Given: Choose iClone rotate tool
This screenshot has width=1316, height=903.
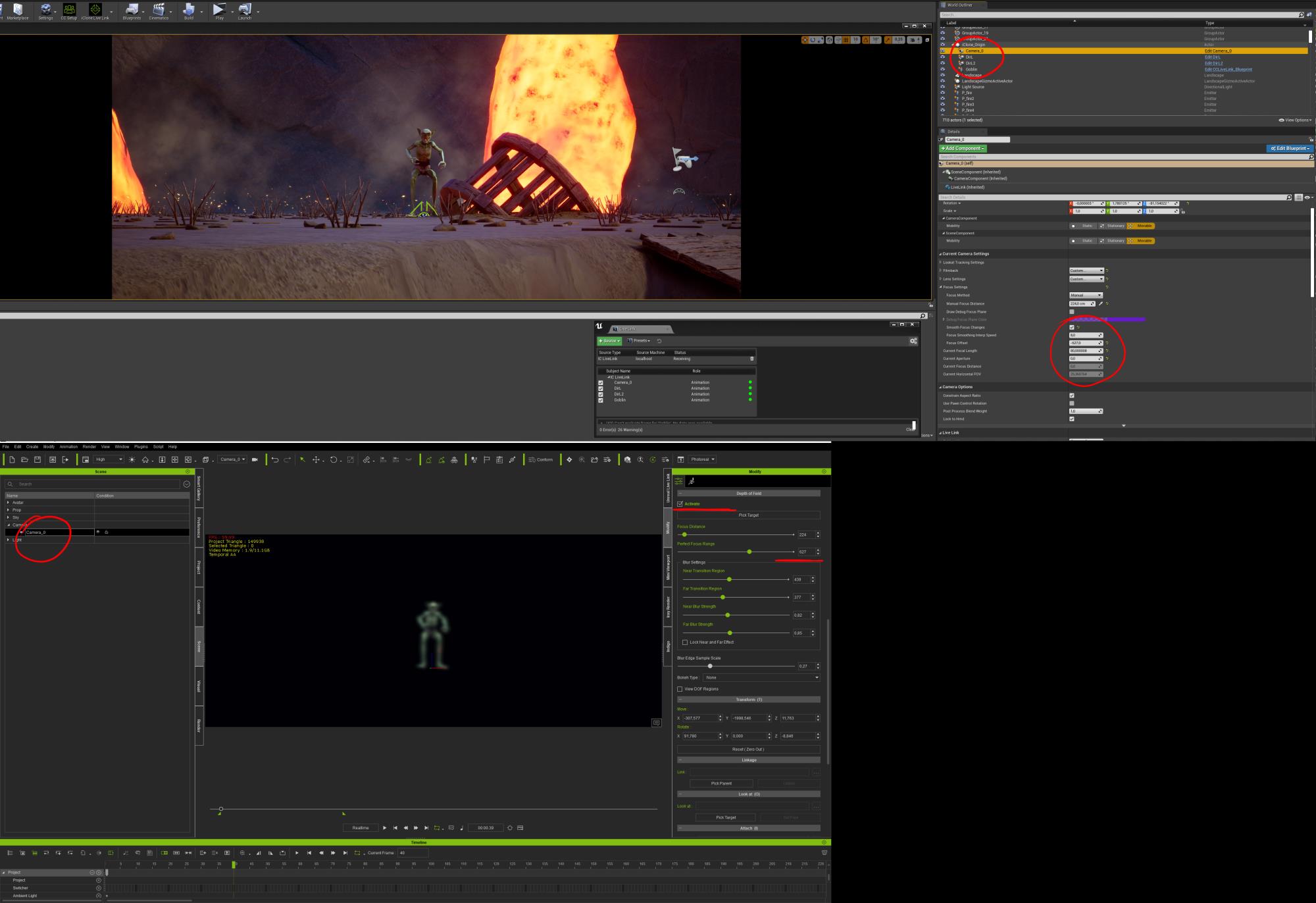Looking at the screenshot, I should pyautogui.click(x=334, y=459).
